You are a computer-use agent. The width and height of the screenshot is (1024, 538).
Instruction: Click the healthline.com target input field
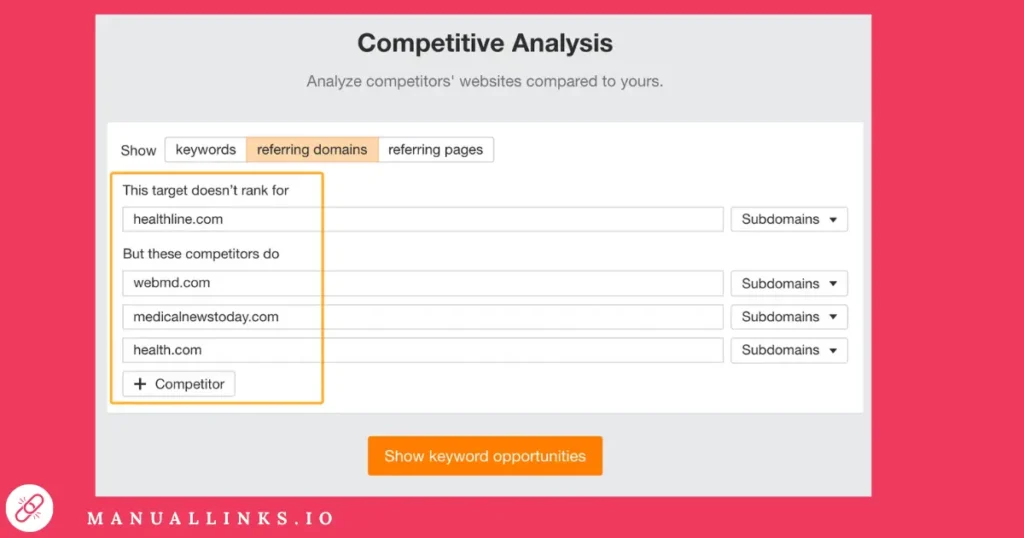(423, 219)
